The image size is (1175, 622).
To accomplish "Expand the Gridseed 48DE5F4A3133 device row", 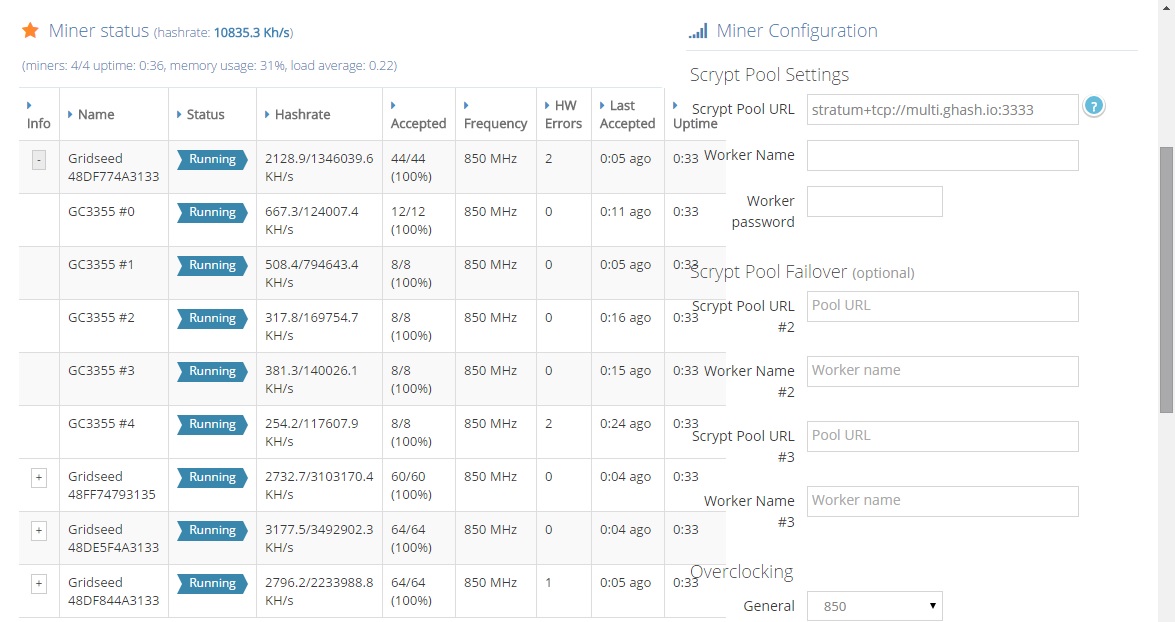I will [x=39, y=531].
